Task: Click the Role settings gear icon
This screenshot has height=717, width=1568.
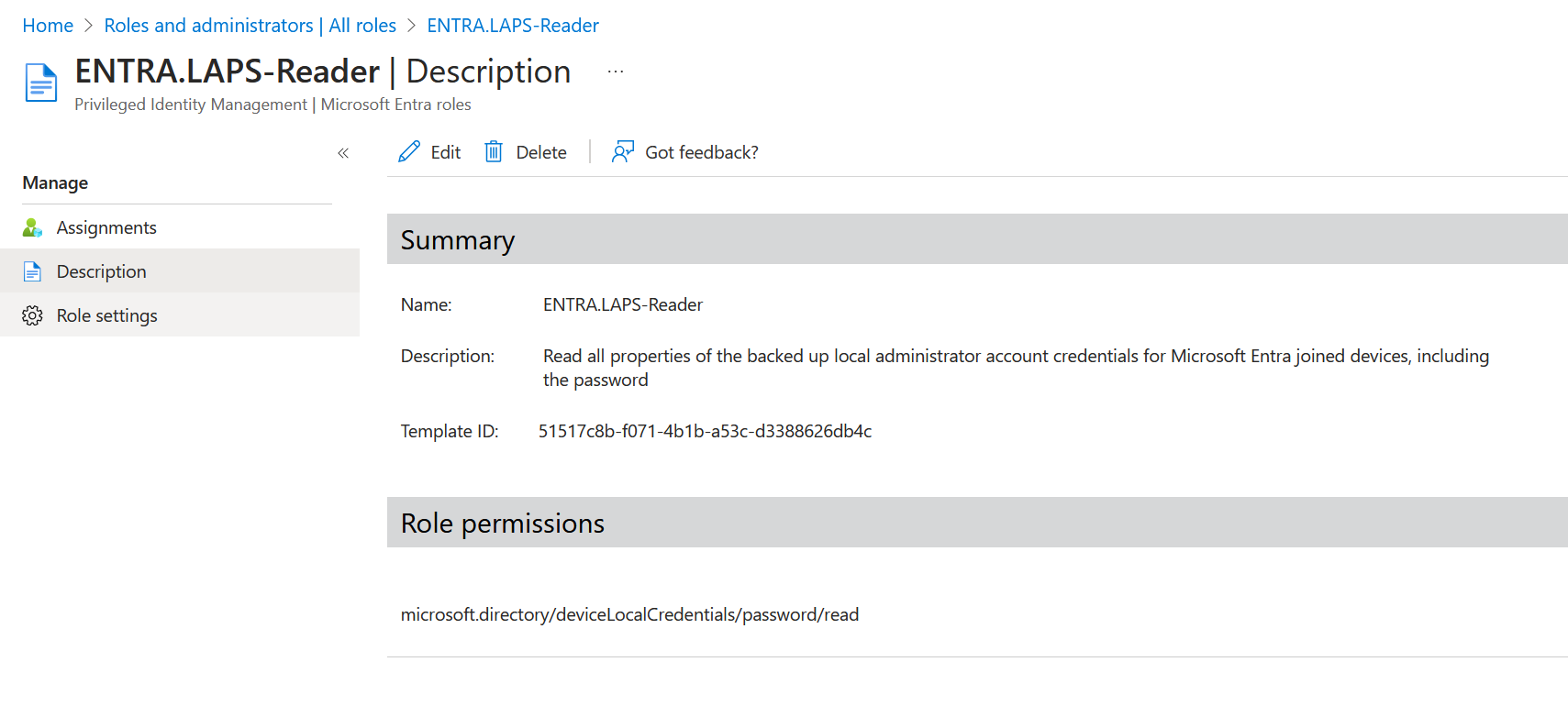Action: click(x=32, y=315)
